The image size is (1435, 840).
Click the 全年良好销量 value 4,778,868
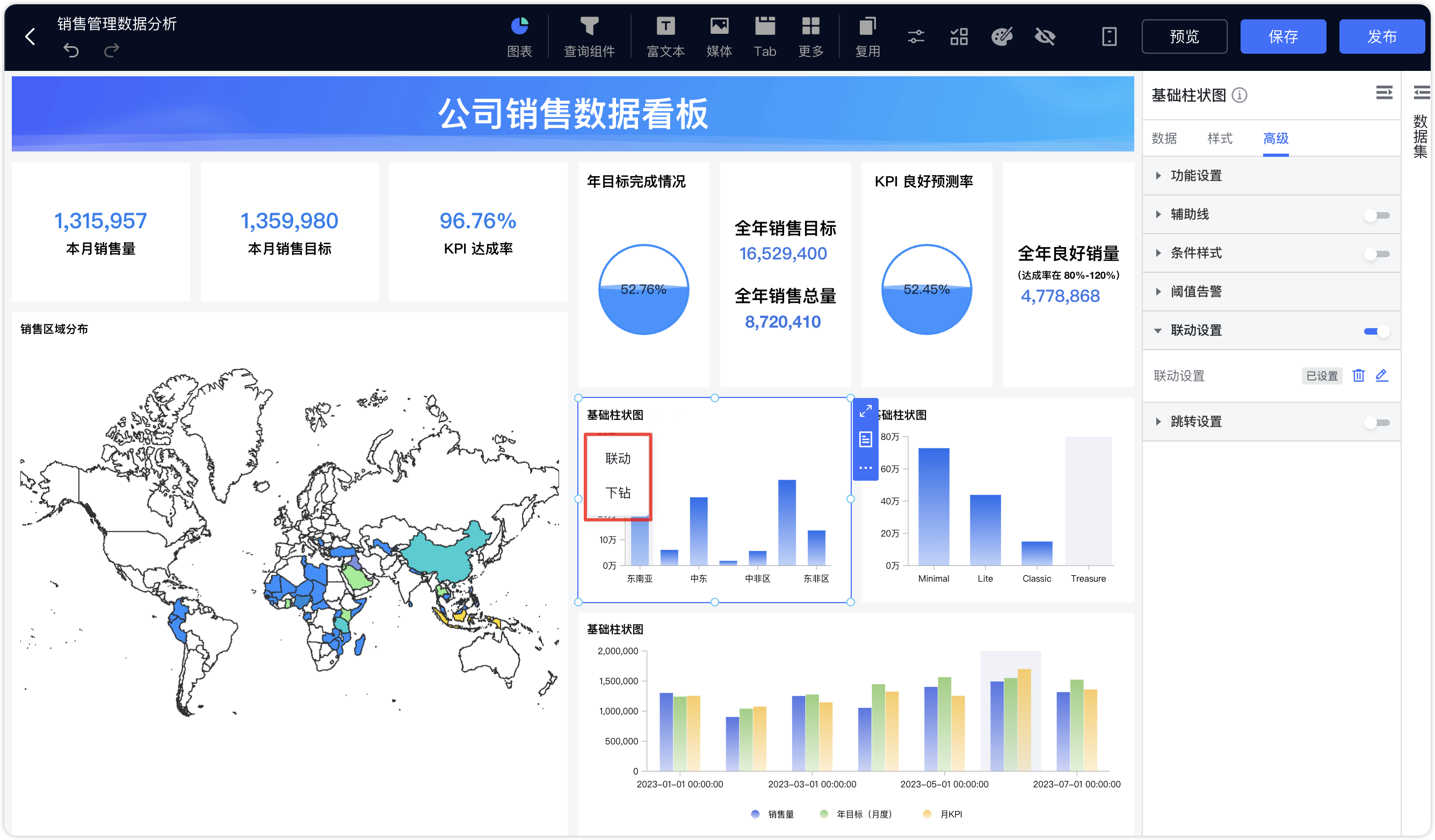pos(1060,296)
